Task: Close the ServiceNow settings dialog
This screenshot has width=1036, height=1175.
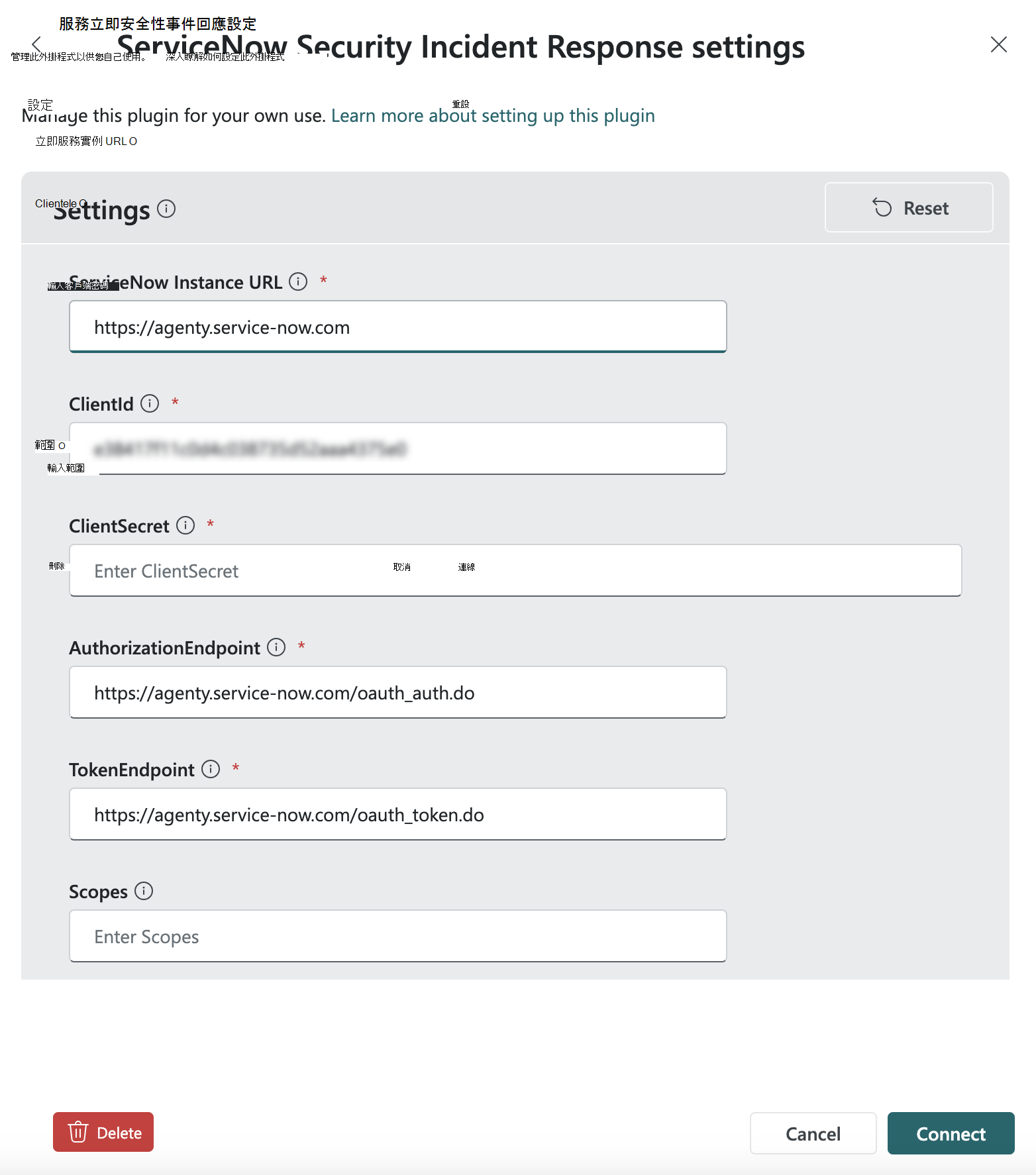Action: point(998,44)
